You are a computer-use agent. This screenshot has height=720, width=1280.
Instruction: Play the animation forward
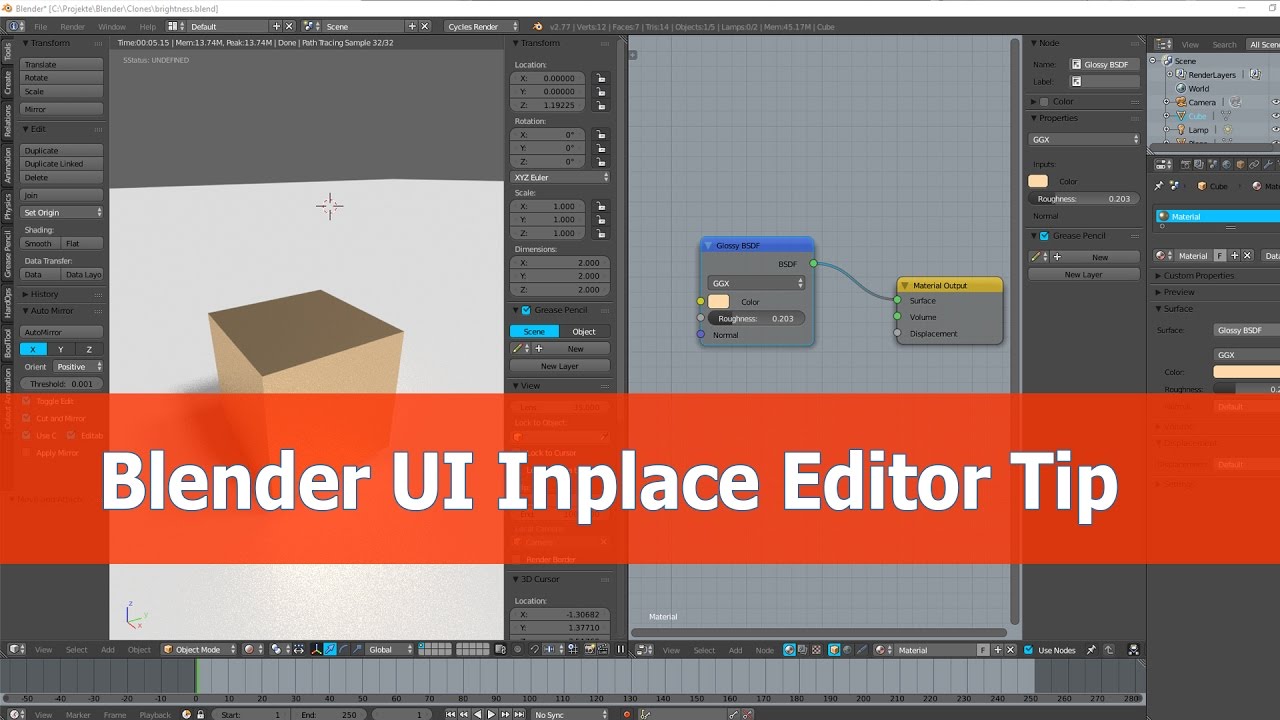(491, 714)
